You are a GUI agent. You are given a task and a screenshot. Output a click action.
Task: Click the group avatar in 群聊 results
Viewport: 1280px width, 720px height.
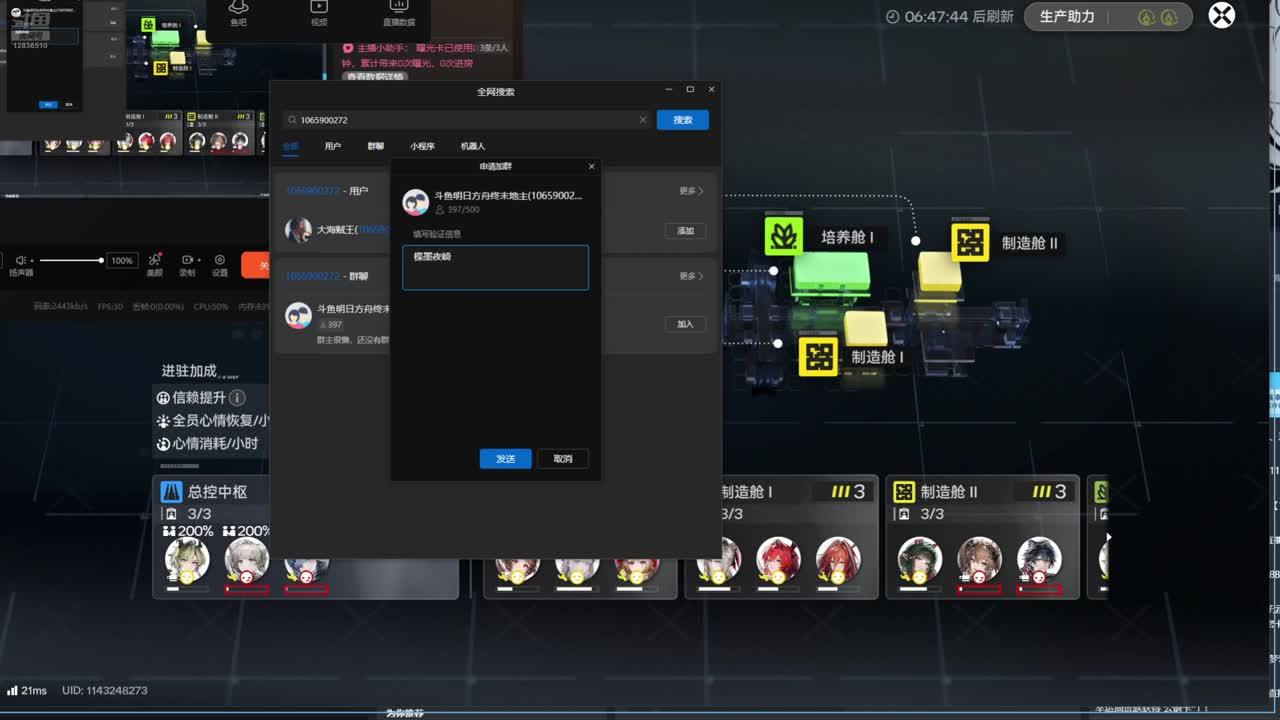(298, 316)
